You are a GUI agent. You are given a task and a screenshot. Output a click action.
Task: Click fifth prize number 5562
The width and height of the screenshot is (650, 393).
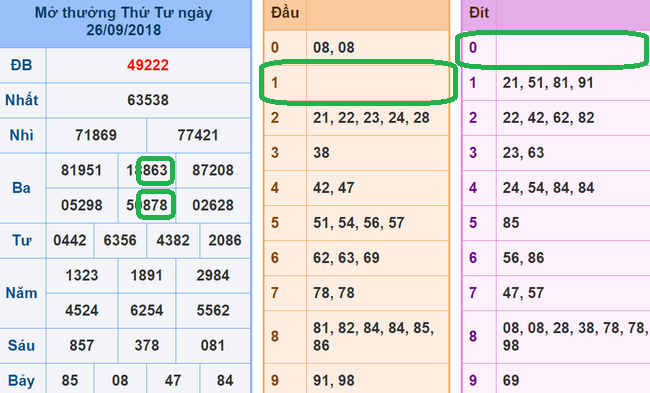tap(213, 311)
